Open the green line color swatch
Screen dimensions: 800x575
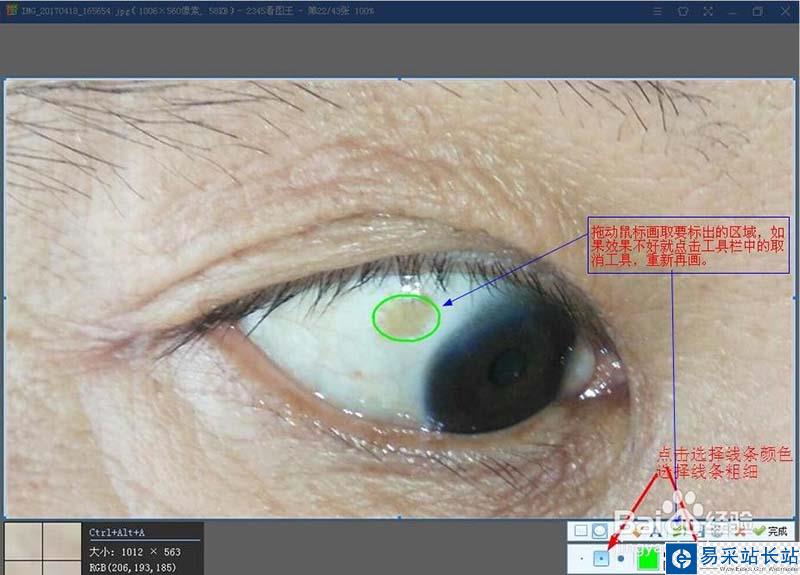647,560
